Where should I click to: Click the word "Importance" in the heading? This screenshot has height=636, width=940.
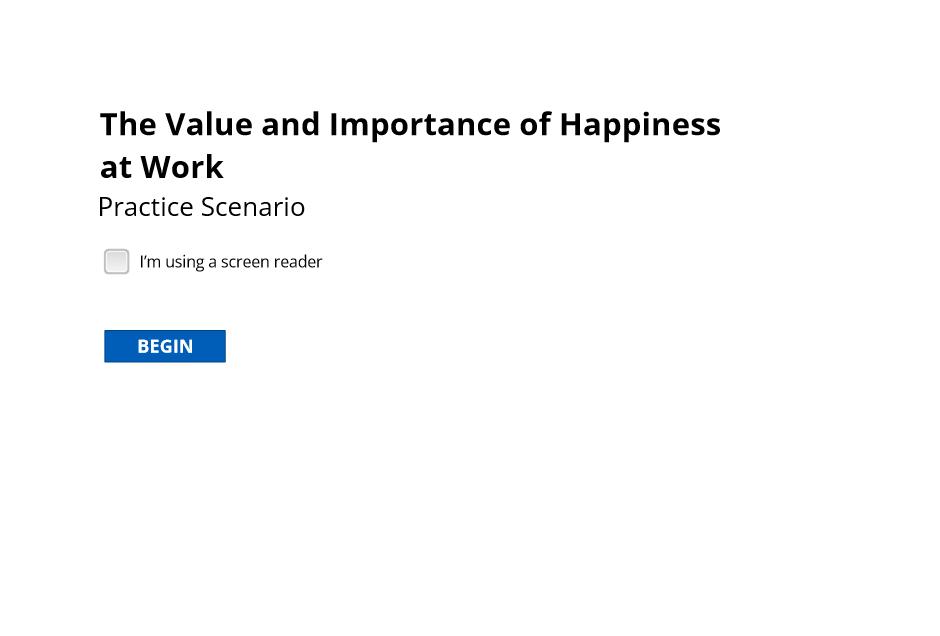pyautogui.click(x=420, y=126)
